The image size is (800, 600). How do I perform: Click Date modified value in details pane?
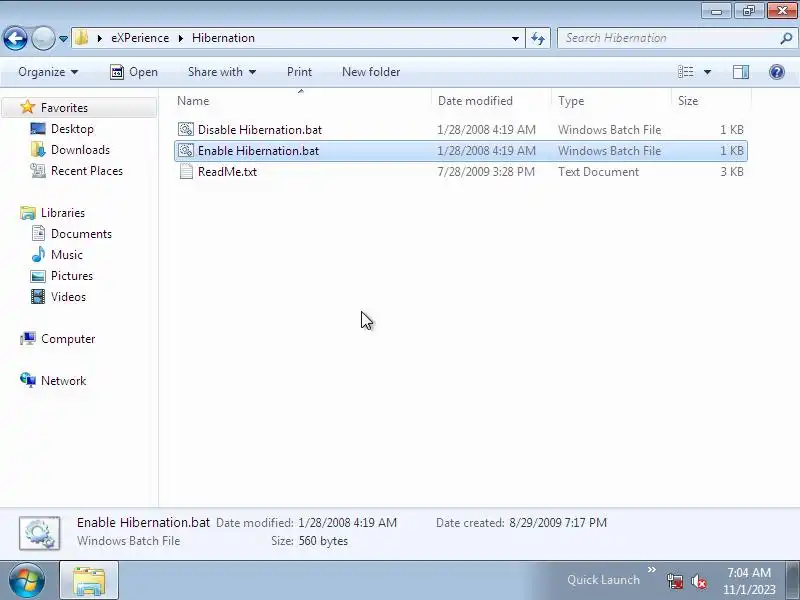tap(347, 522)
